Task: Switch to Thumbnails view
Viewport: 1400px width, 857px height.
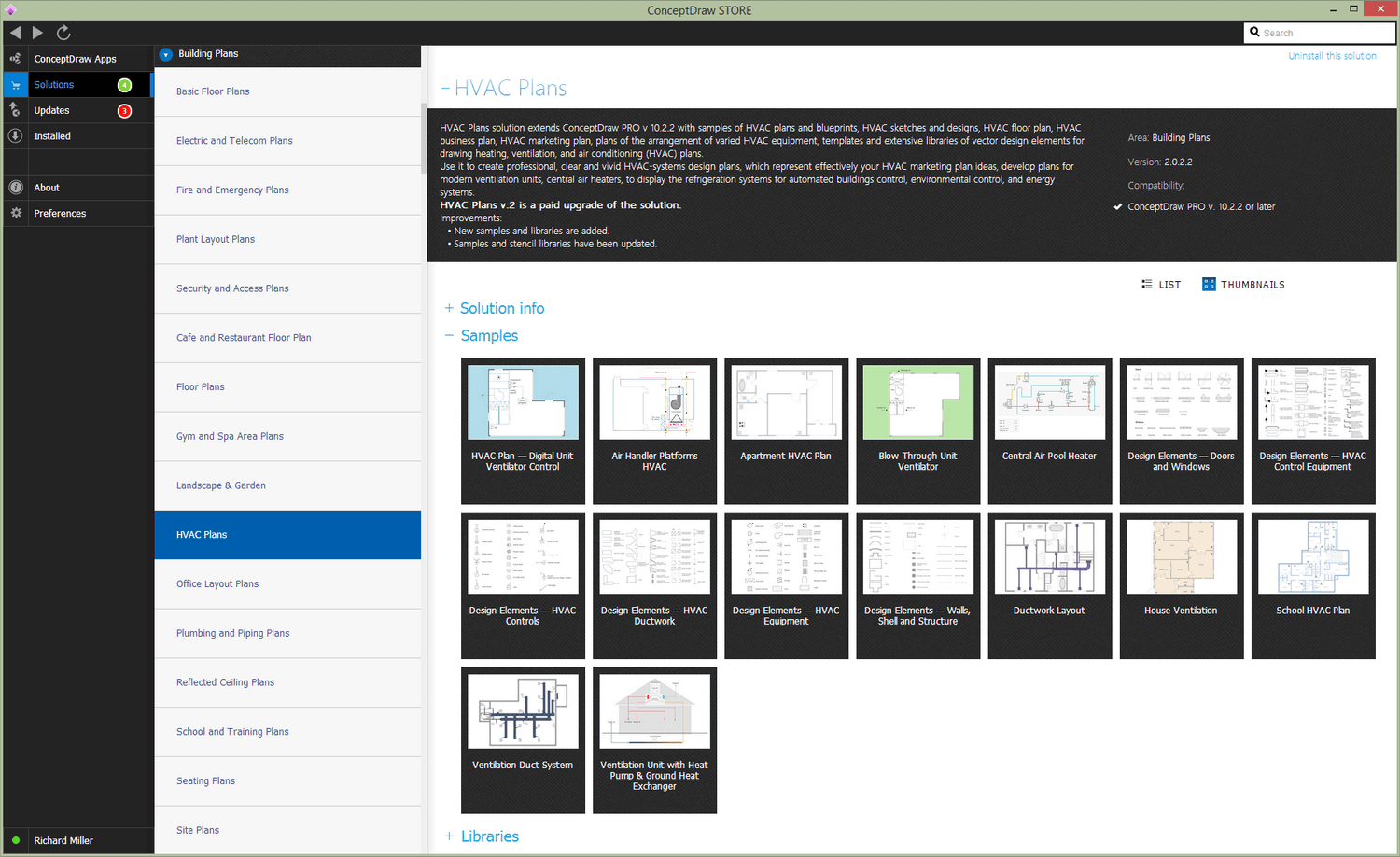Action: pos(1243,285)
